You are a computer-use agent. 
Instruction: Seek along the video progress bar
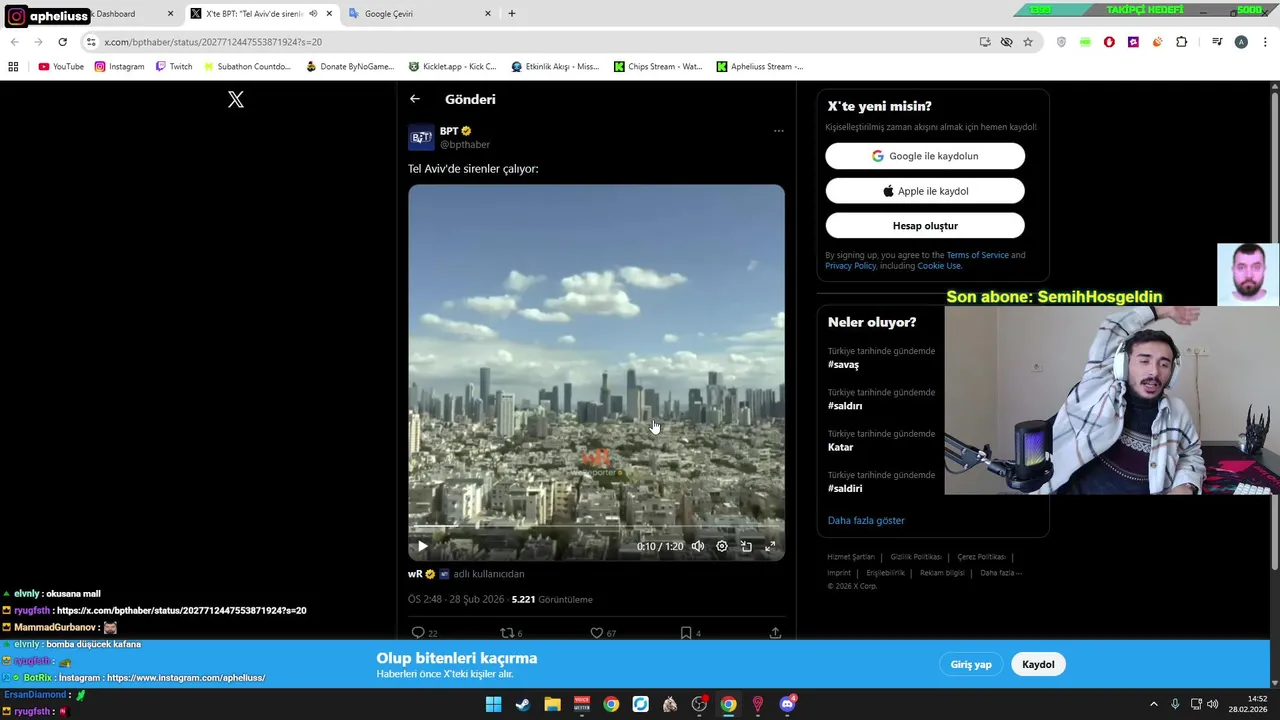[596, 527]
